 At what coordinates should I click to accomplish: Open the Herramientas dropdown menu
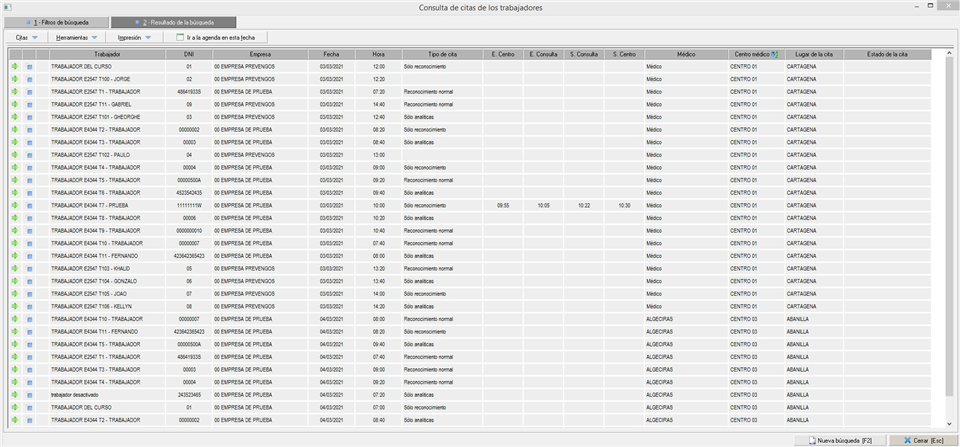click(77, 37)
